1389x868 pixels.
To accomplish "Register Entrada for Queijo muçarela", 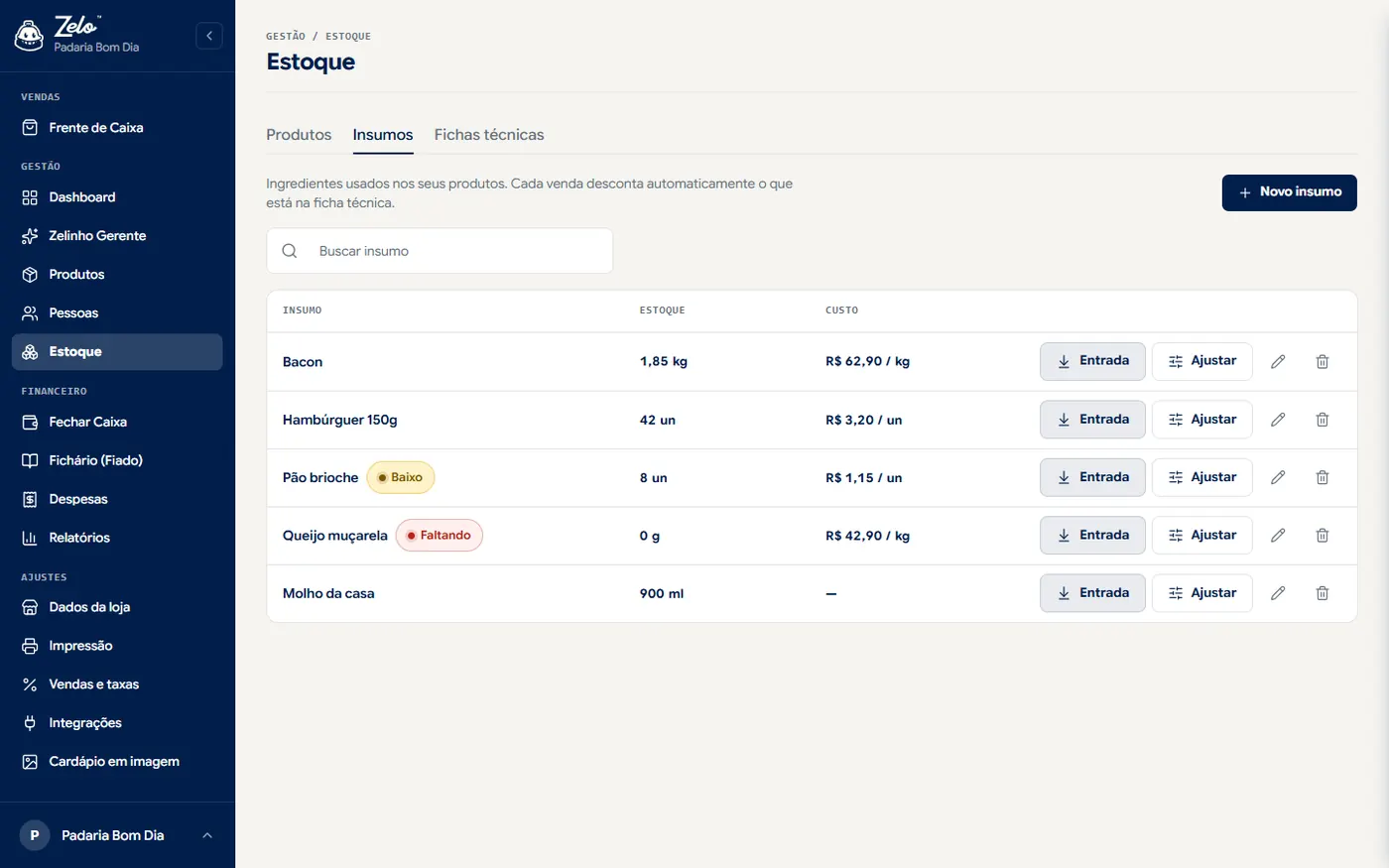I will (1092, 536).
